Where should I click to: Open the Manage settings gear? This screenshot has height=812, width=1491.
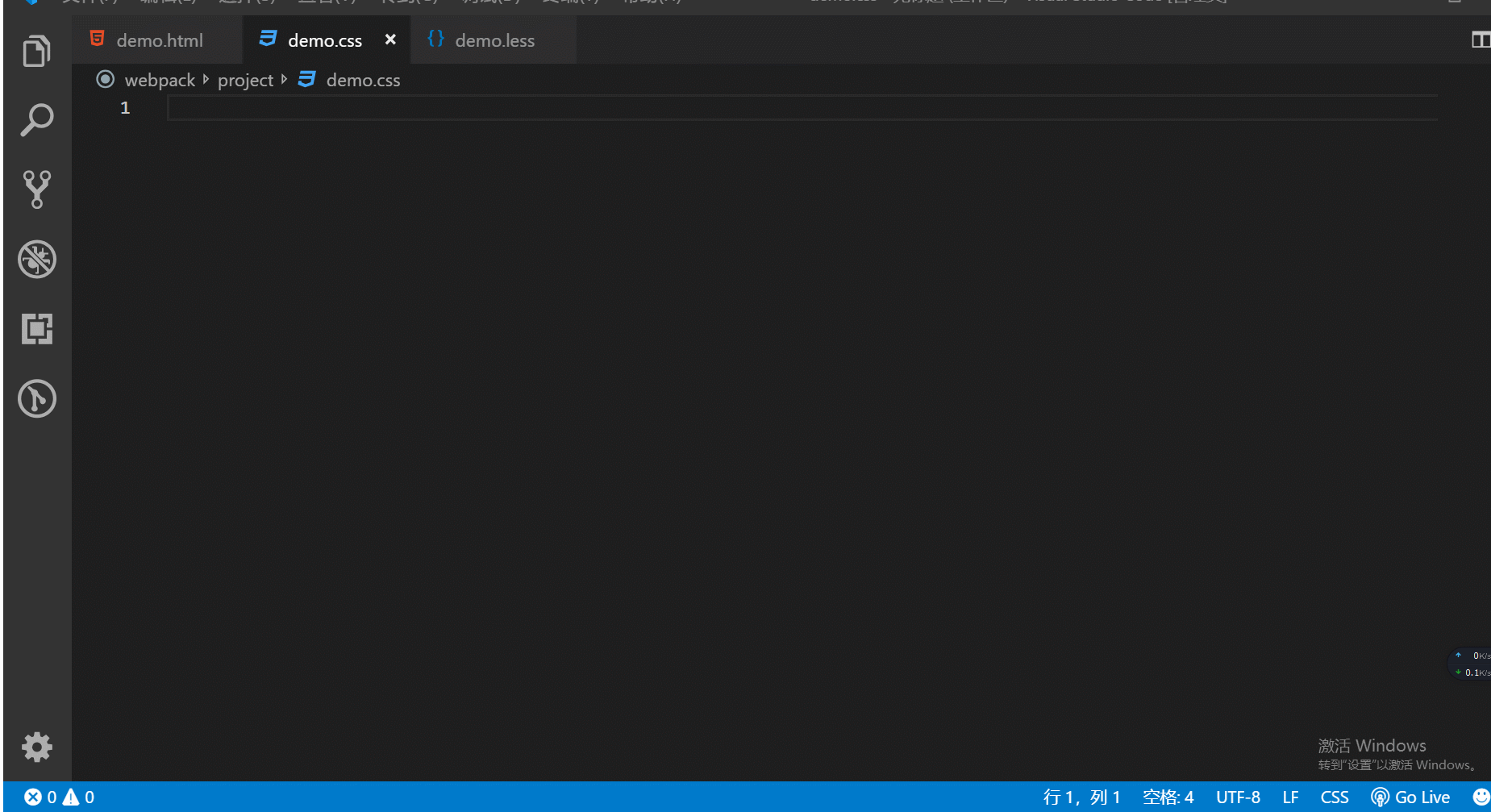pos(36,747)
